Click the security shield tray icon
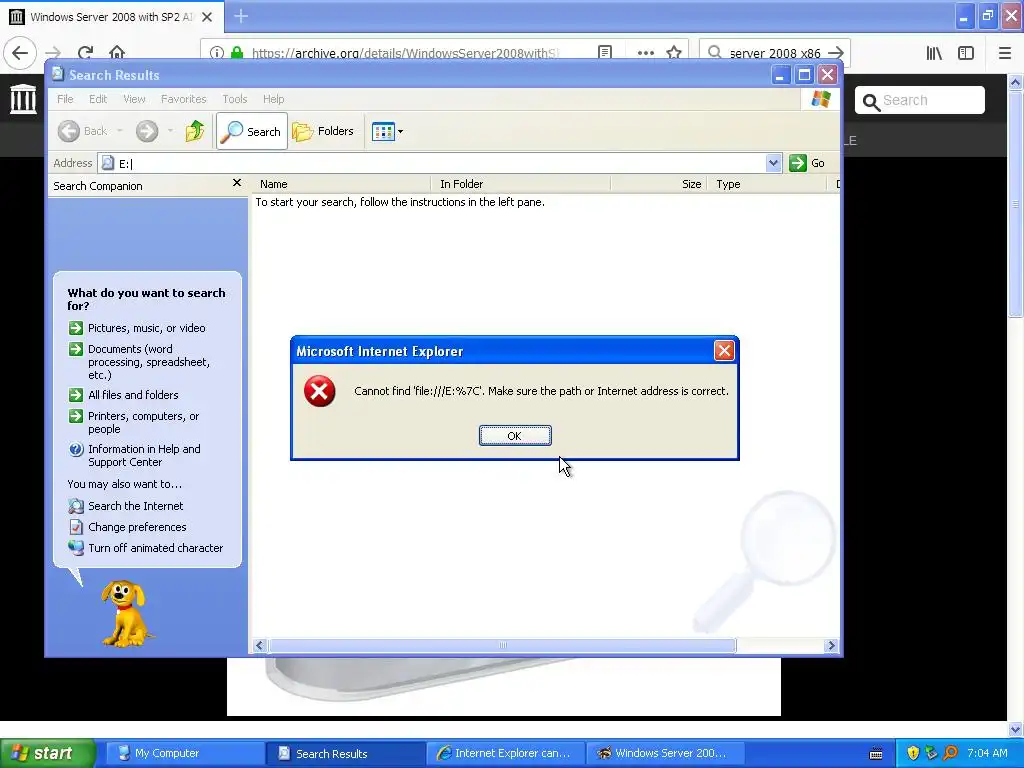 (x=913, y=753)
